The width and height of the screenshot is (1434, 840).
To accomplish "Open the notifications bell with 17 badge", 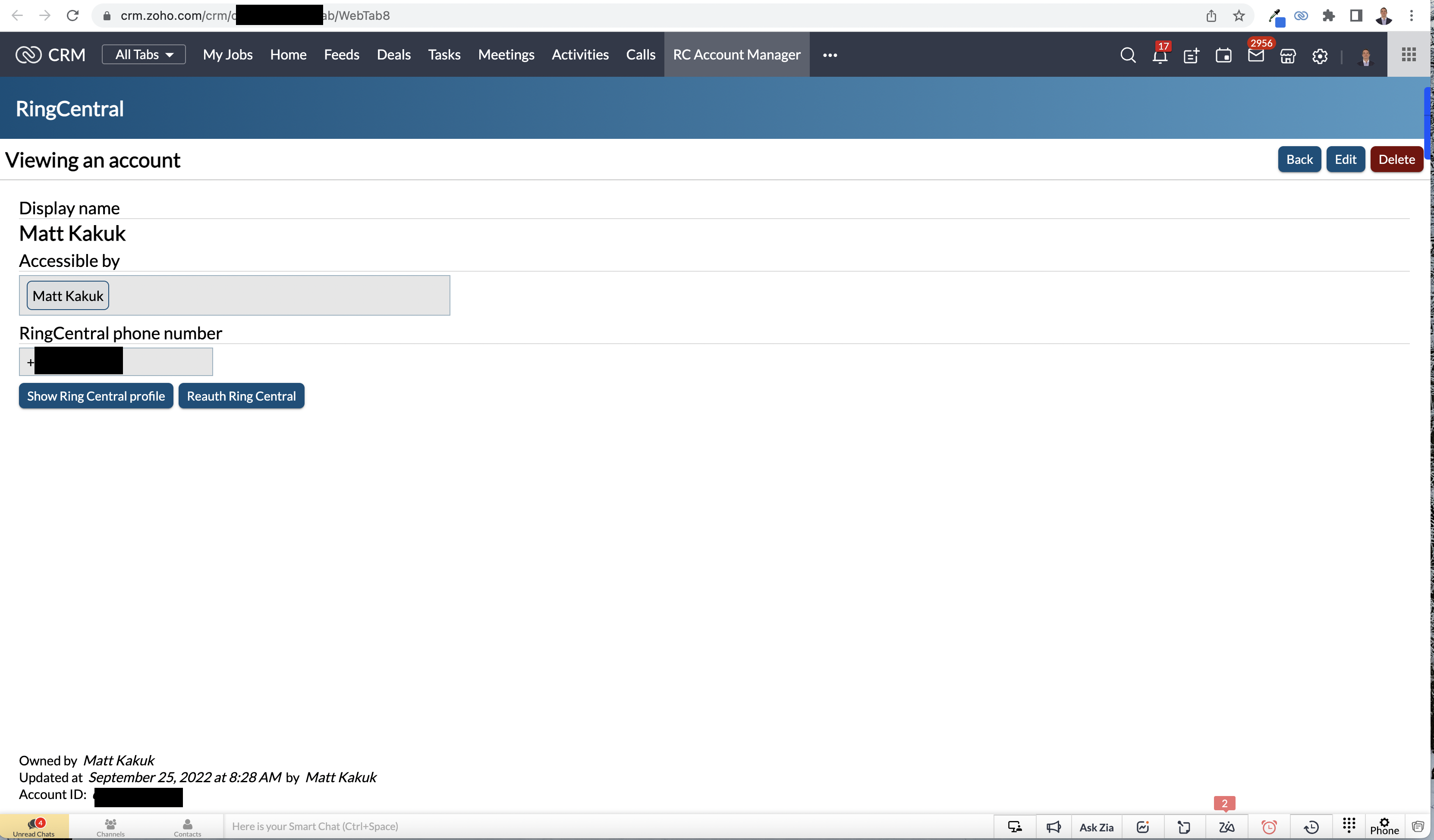I will tap(1160, 55).
